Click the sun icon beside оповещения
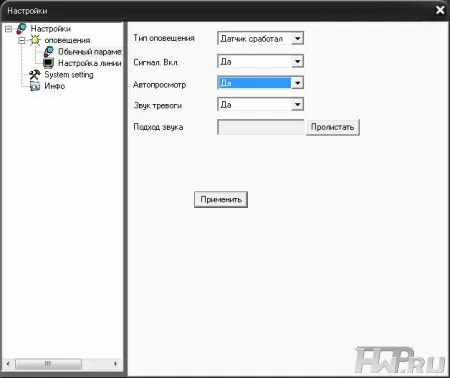This screenshot has width=450, height=378. pyautogui.click(x=35, y=40)
